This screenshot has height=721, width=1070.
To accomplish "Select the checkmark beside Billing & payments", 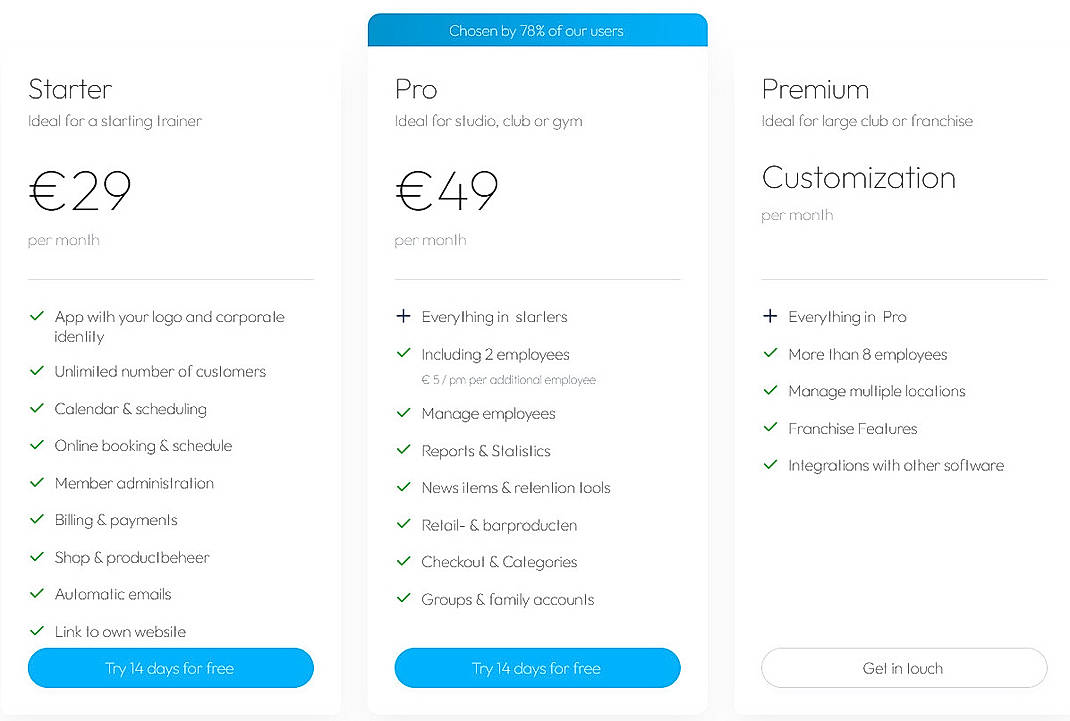I will (37, 520).
